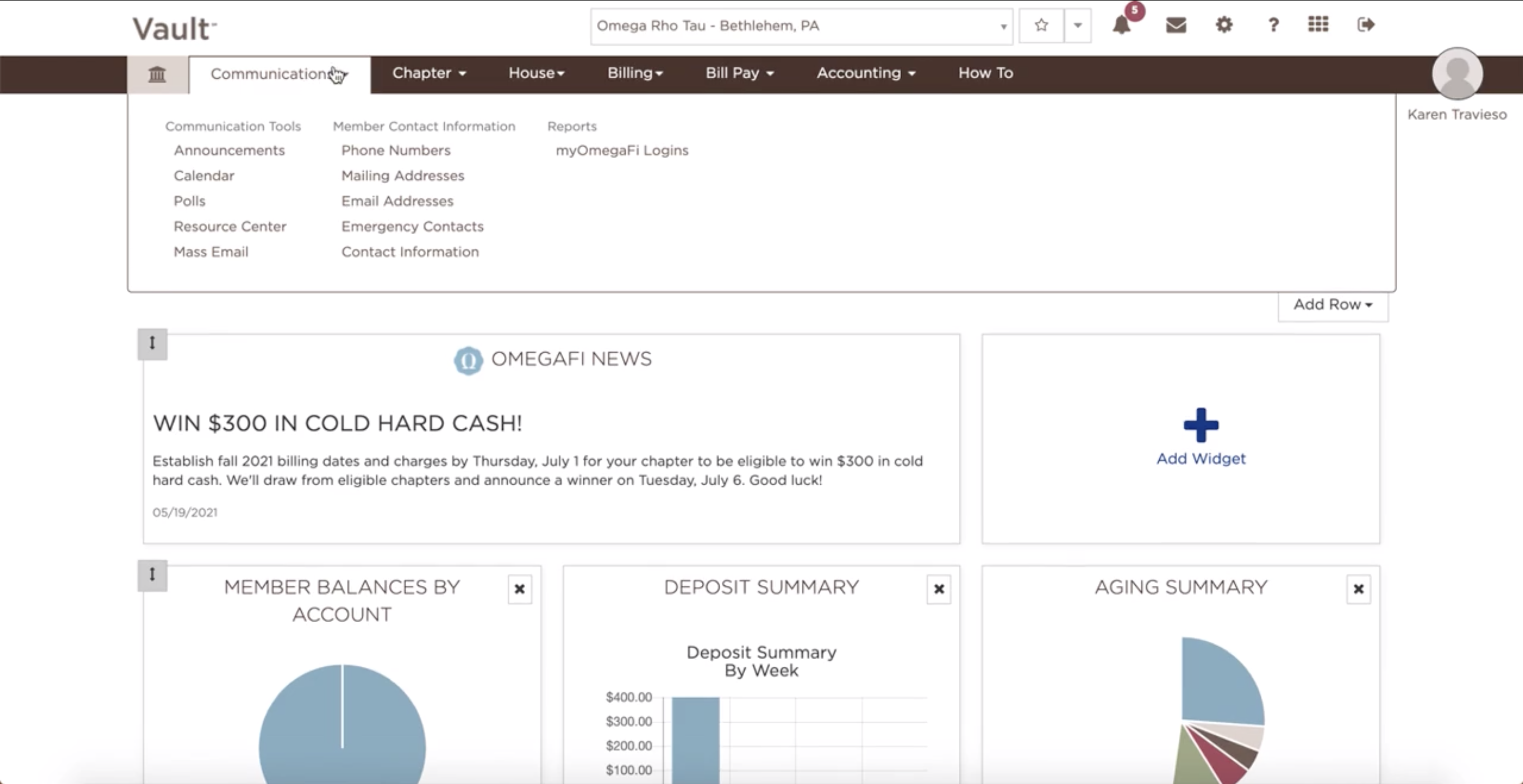Screen dimensions: 1523x784
Task: Open the Emergency Contacts link
Action: tap(412, 226)
